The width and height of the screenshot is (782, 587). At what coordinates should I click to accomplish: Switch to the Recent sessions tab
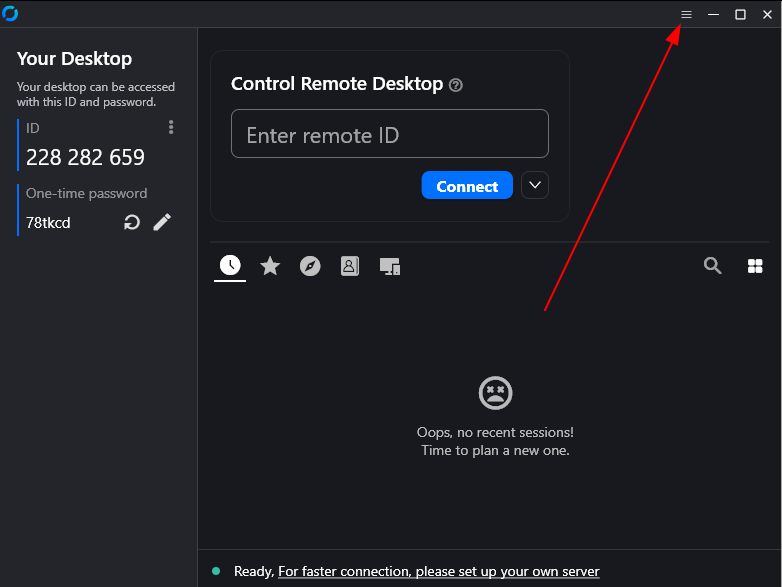click(x=230, y=265)
